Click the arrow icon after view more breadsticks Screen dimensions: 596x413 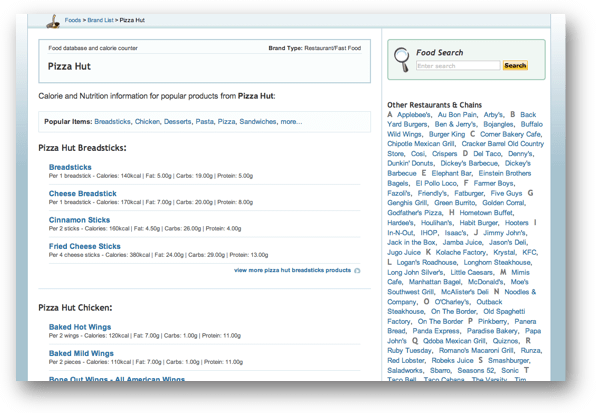(357, 271)
